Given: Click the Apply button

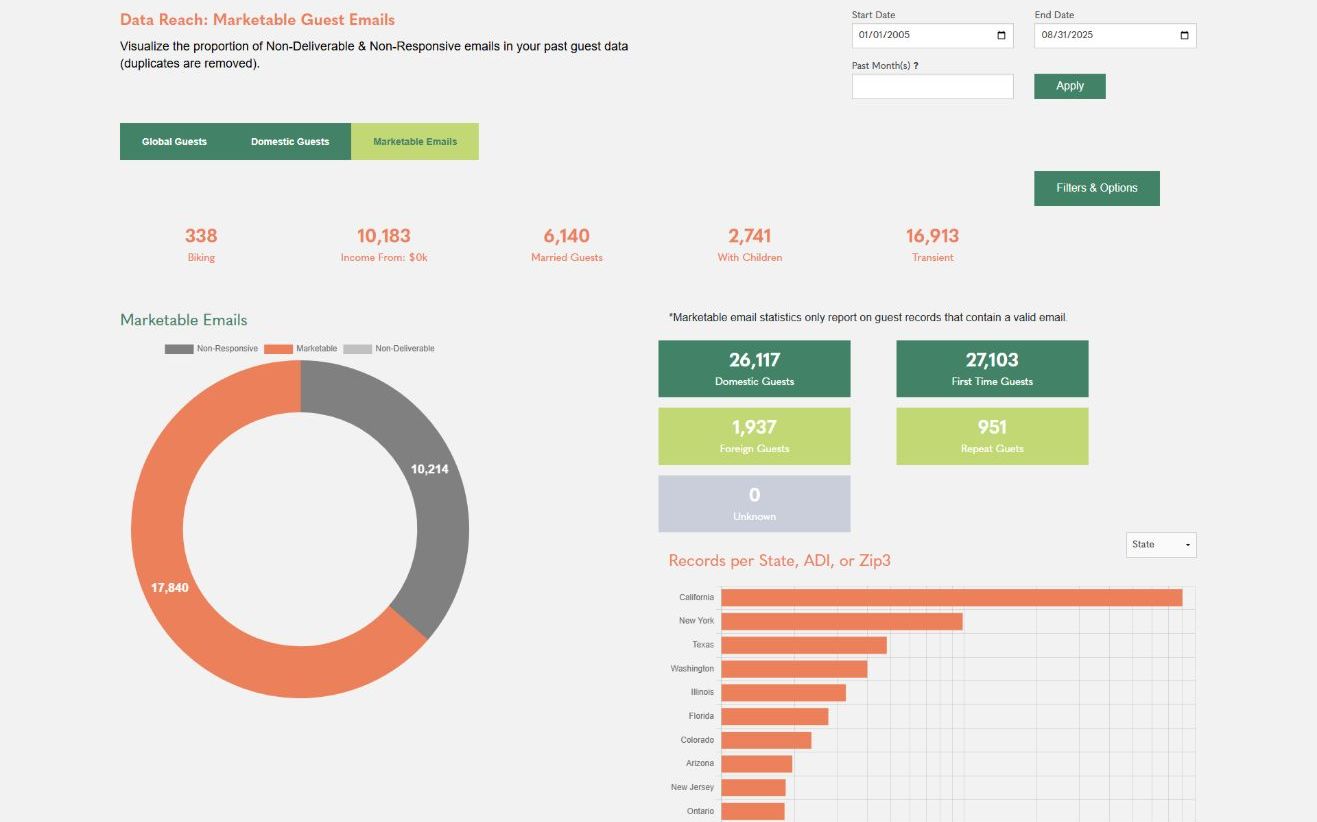Looking at the screenshot, I should [x=1070, y=86].
